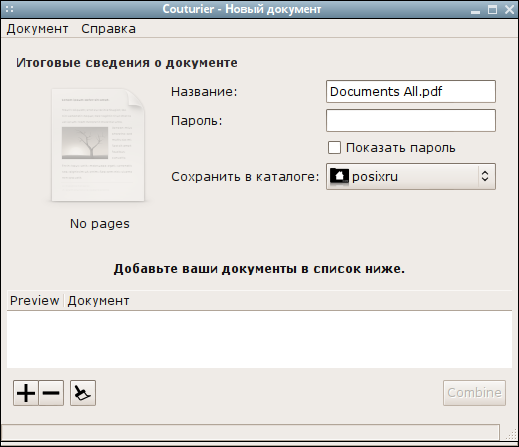Close the Couturier window

click(509, 9)
